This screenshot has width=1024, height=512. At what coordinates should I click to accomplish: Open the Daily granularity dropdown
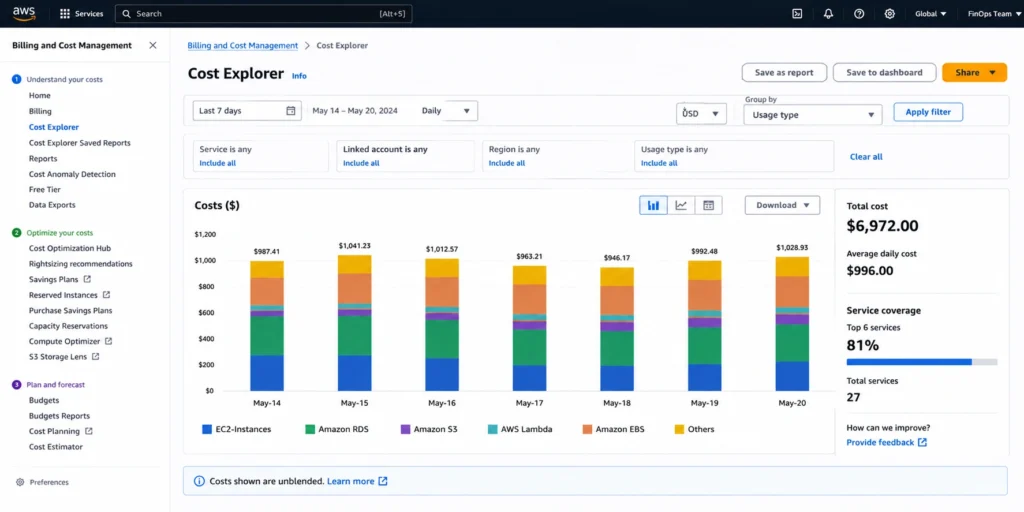(x=447, y=111)
